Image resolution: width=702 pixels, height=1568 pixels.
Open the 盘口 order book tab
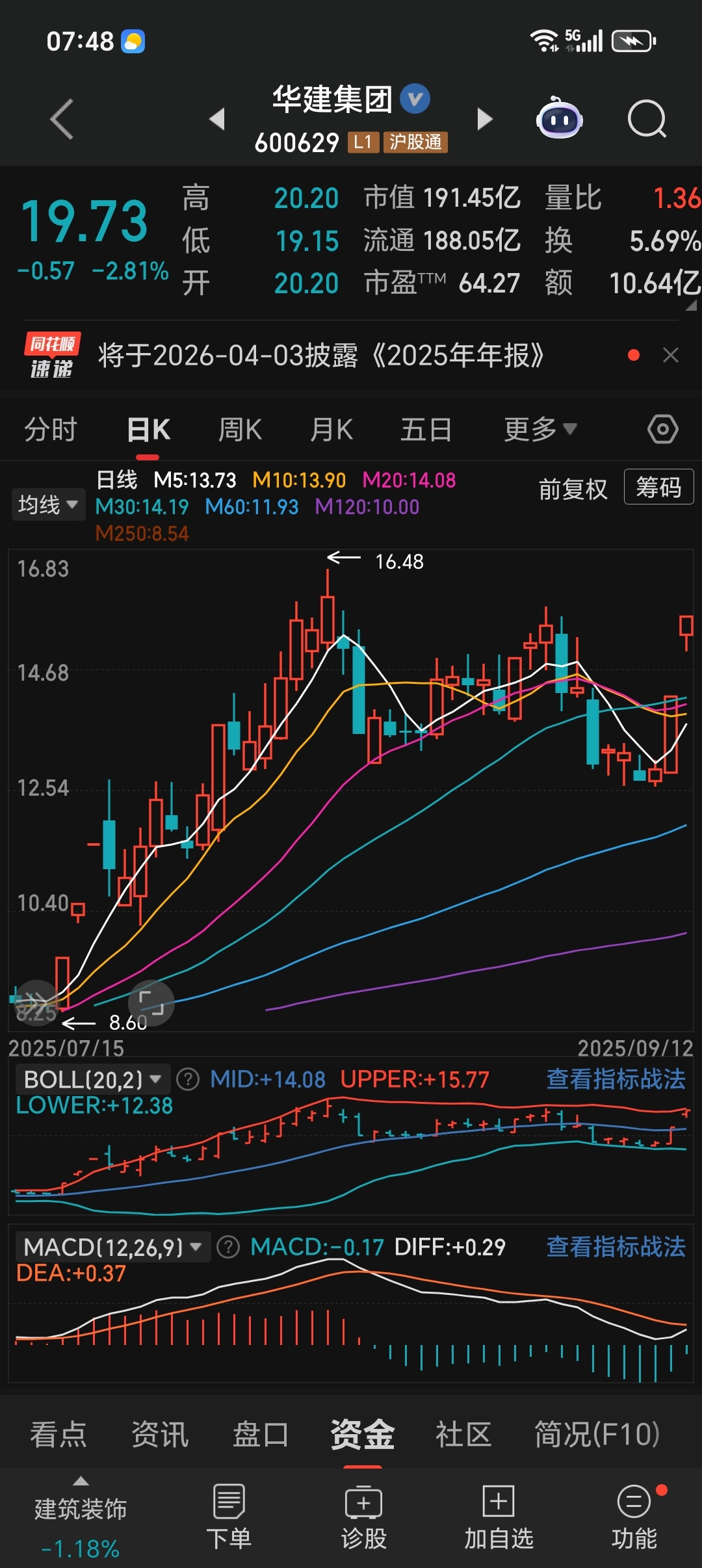(261, 1434)
